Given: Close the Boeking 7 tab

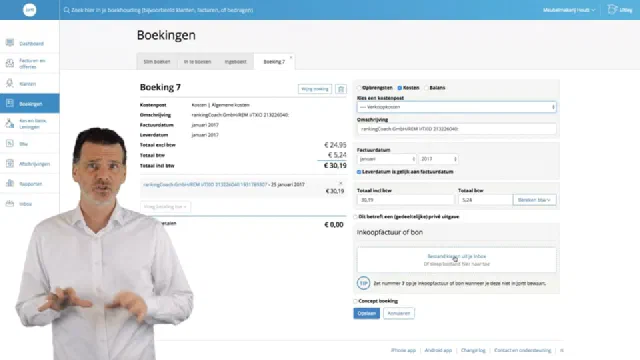Looking at the screenshot, I should (291, 58).
